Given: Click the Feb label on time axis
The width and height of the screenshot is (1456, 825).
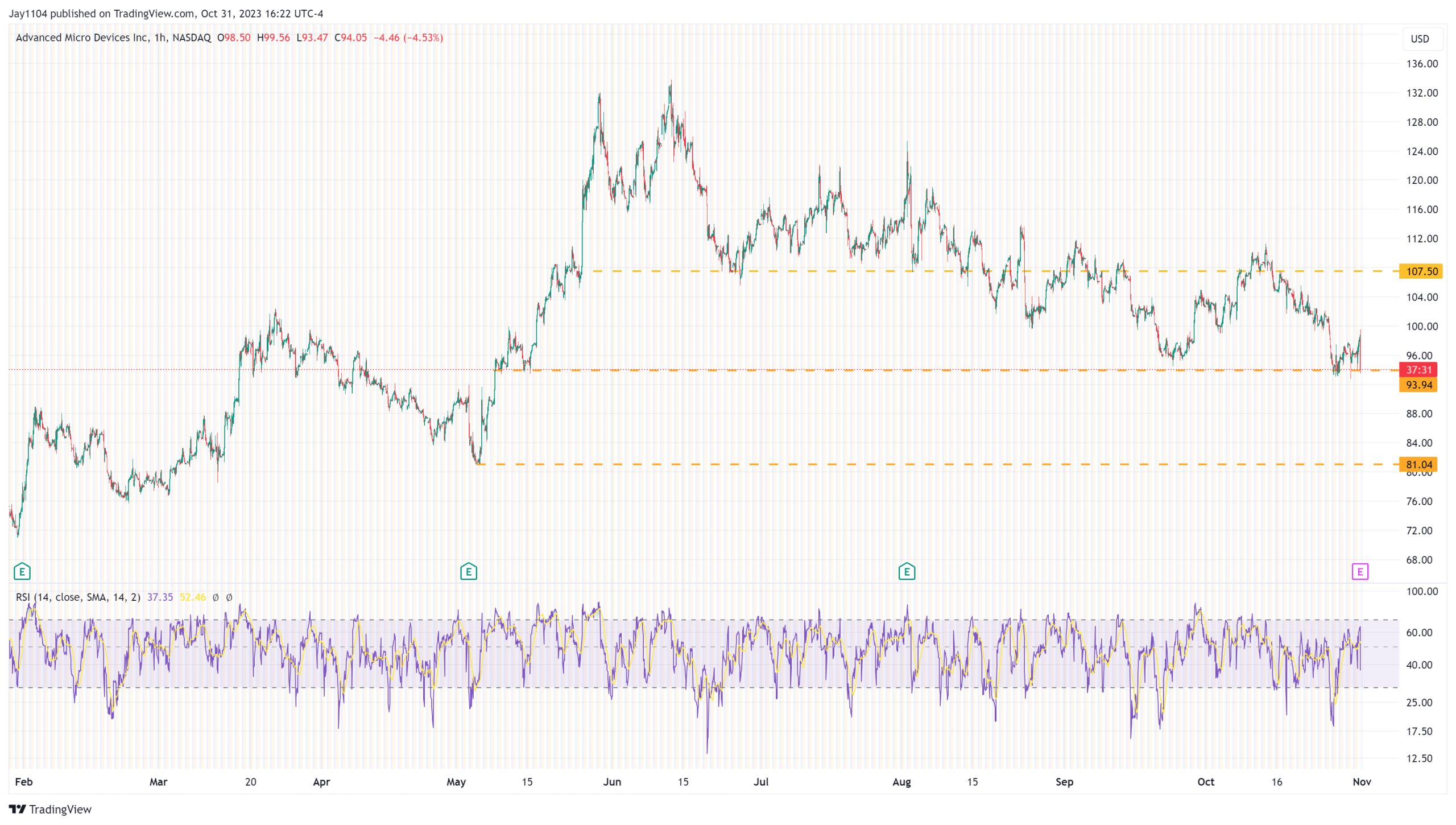Looking at the screenshot, I should [x=24, y=782].
